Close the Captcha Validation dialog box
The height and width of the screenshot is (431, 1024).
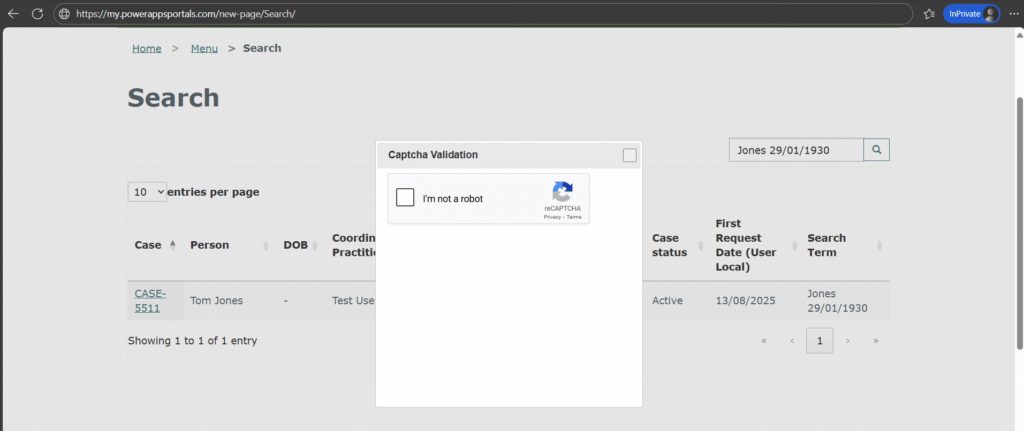(629, 155)
